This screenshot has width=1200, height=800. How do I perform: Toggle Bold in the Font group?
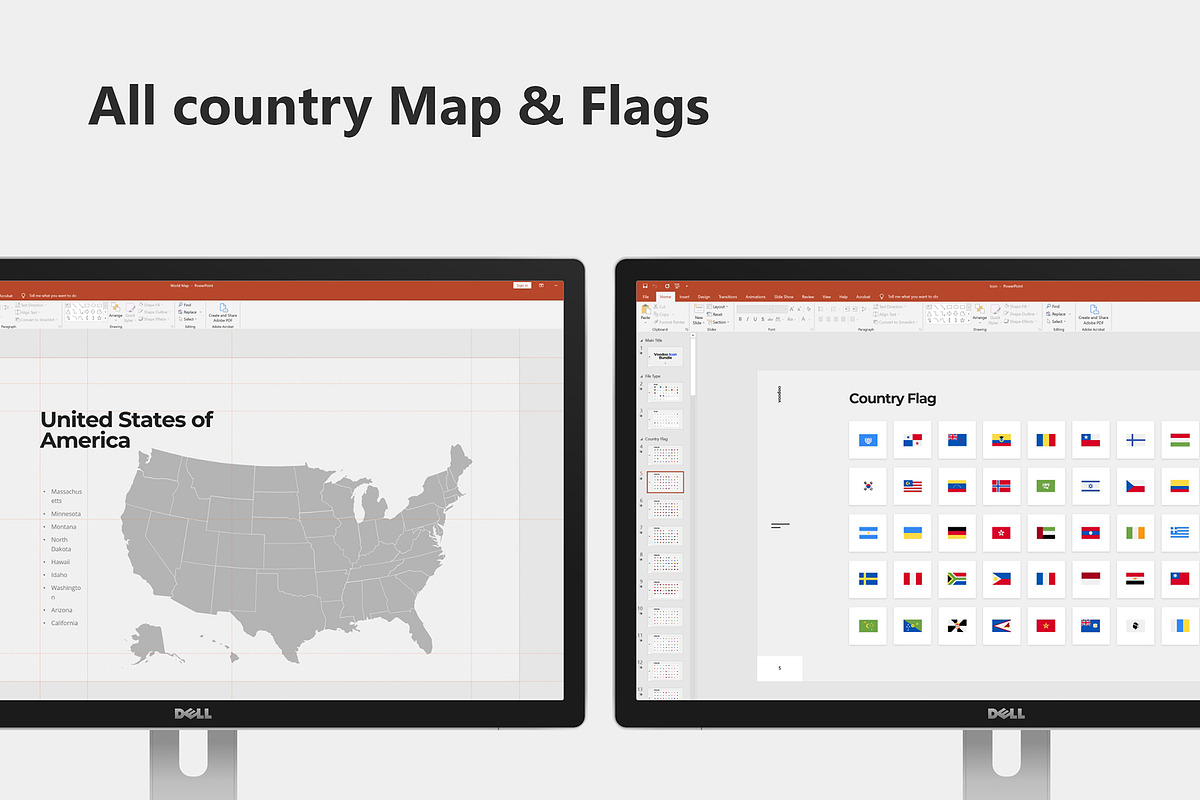[740, 319]
